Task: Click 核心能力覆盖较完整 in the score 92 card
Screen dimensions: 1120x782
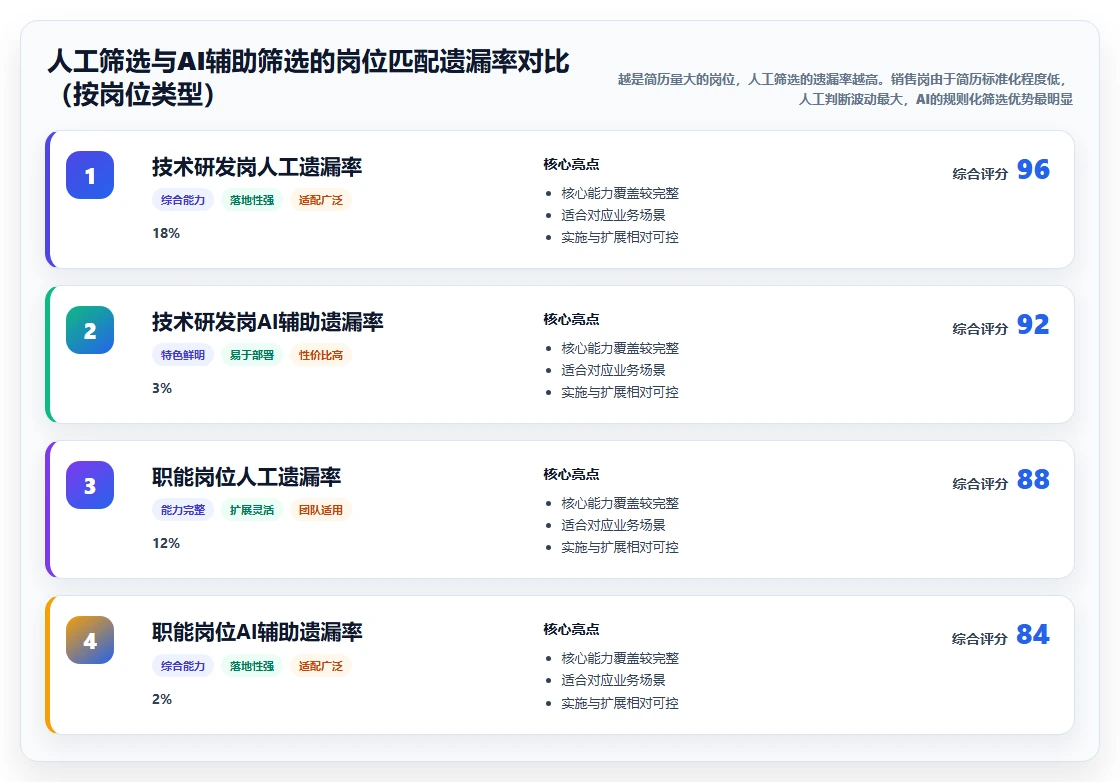Action: (620, 348)
